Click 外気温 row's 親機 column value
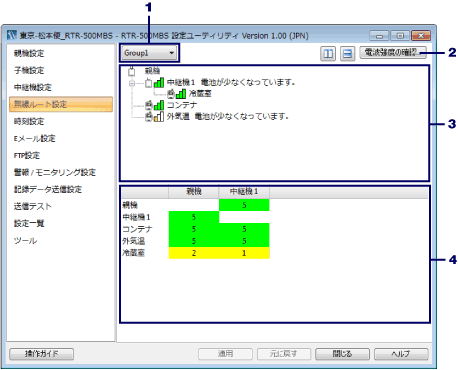 click(x=194, y=241)
